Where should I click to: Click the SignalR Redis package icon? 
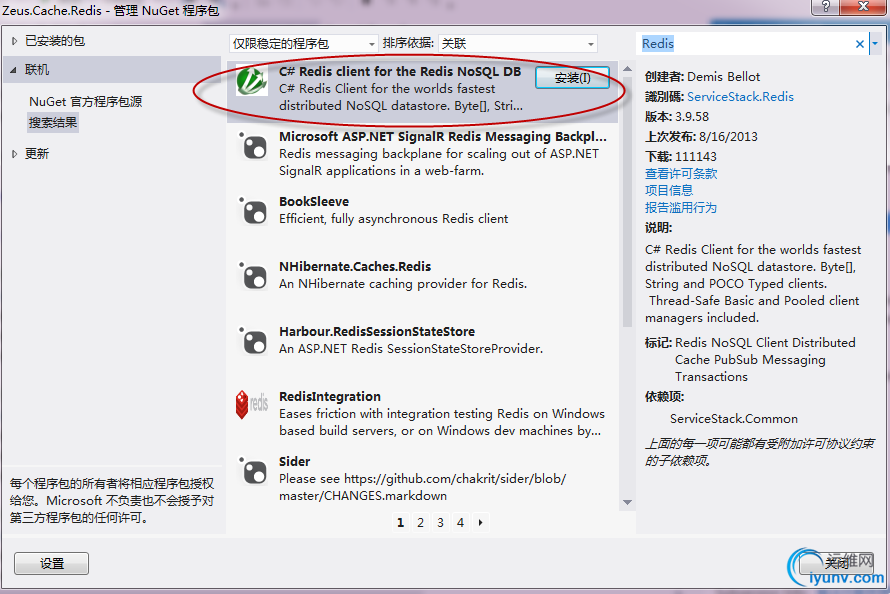click(x=253, y=147)
